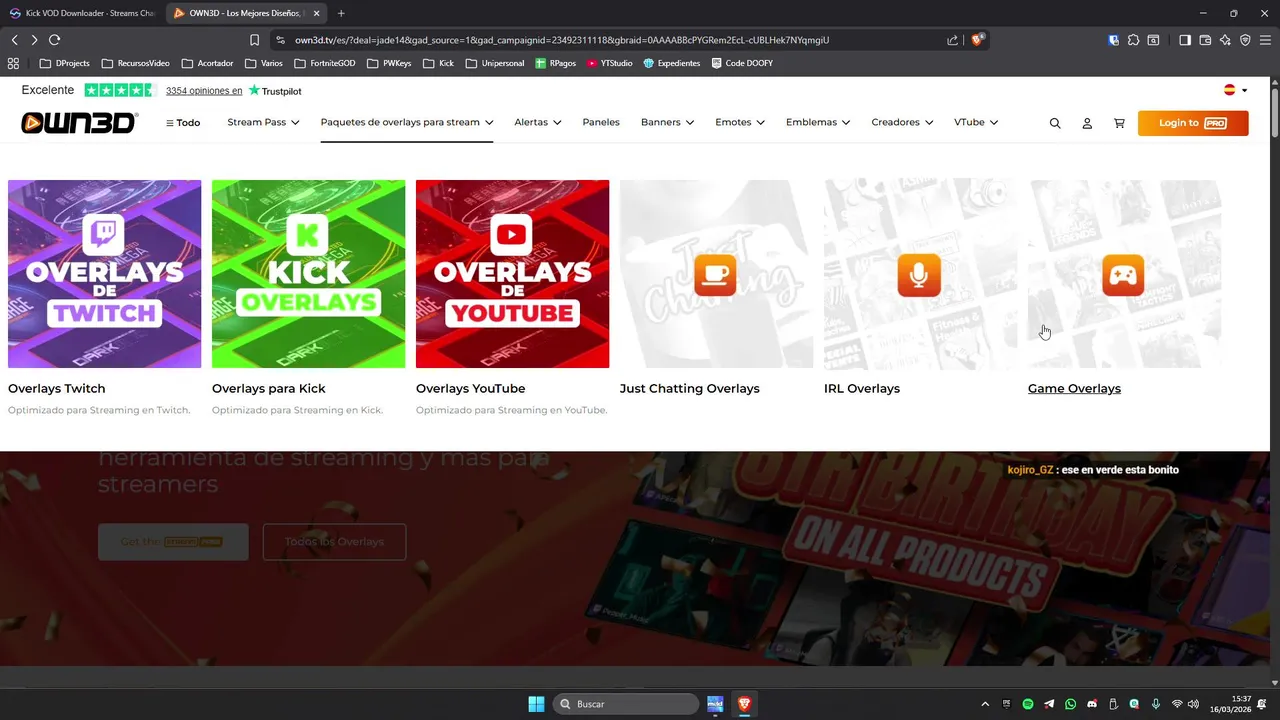Open the RecursosVideo bookmark folder
This screenshot has width=1280, height=720.
pos(136,63)
